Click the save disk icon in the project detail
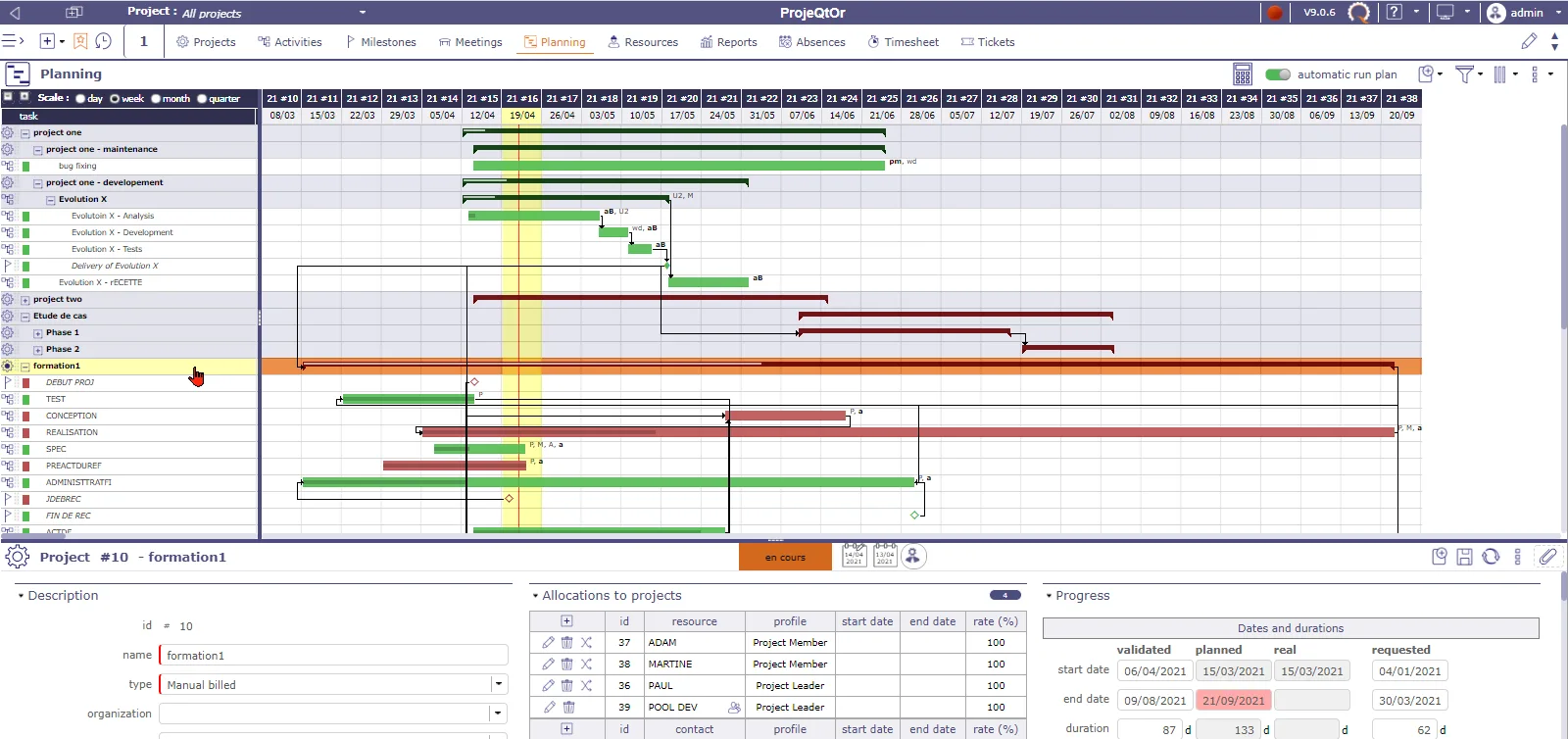 tap(1464, 557)
